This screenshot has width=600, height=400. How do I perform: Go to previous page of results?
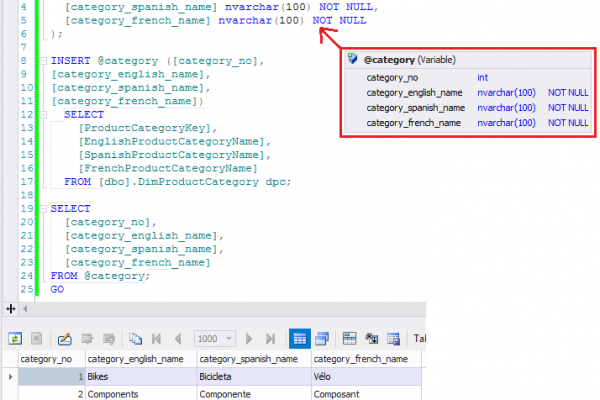click(178, 339)
